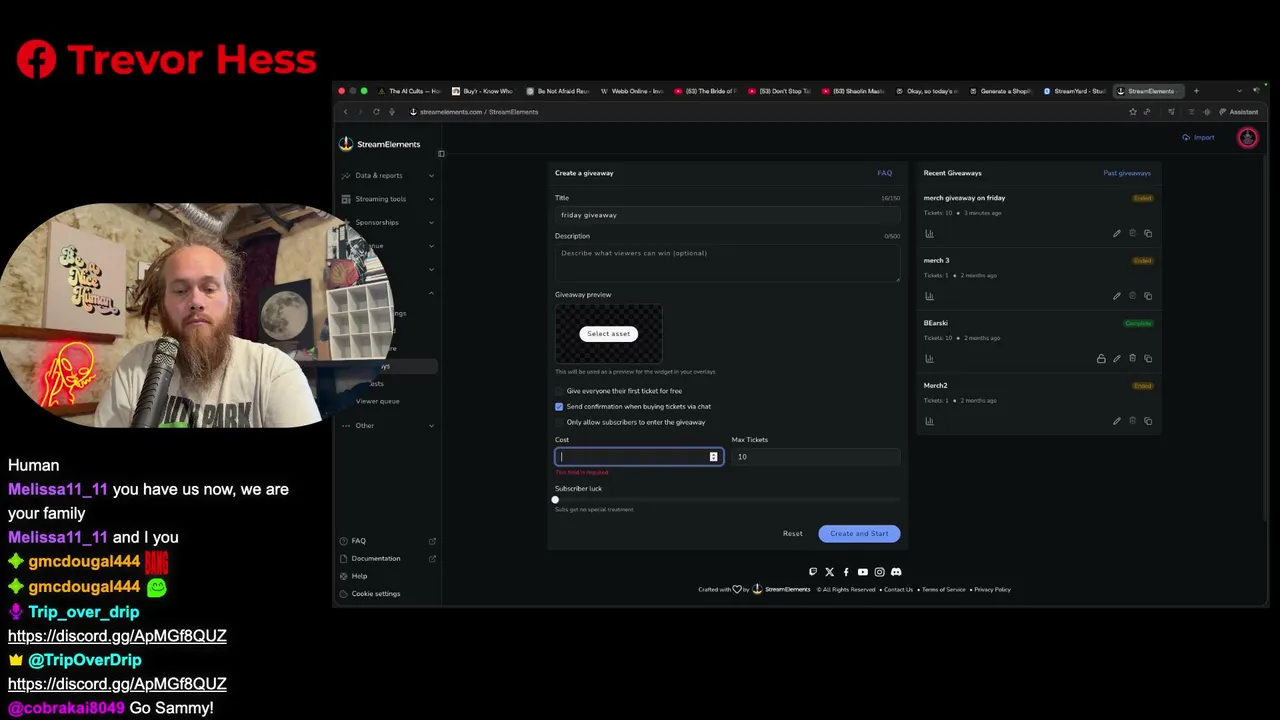Open a new browser tab

pos(1196,91)
